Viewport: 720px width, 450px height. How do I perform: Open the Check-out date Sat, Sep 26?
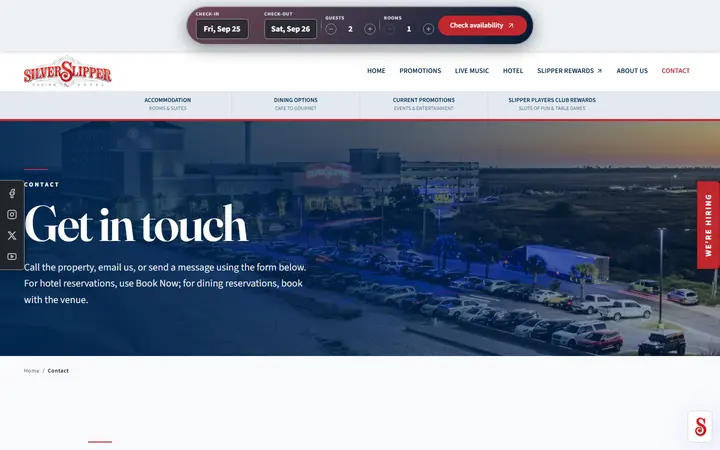[x=290, y=29]
